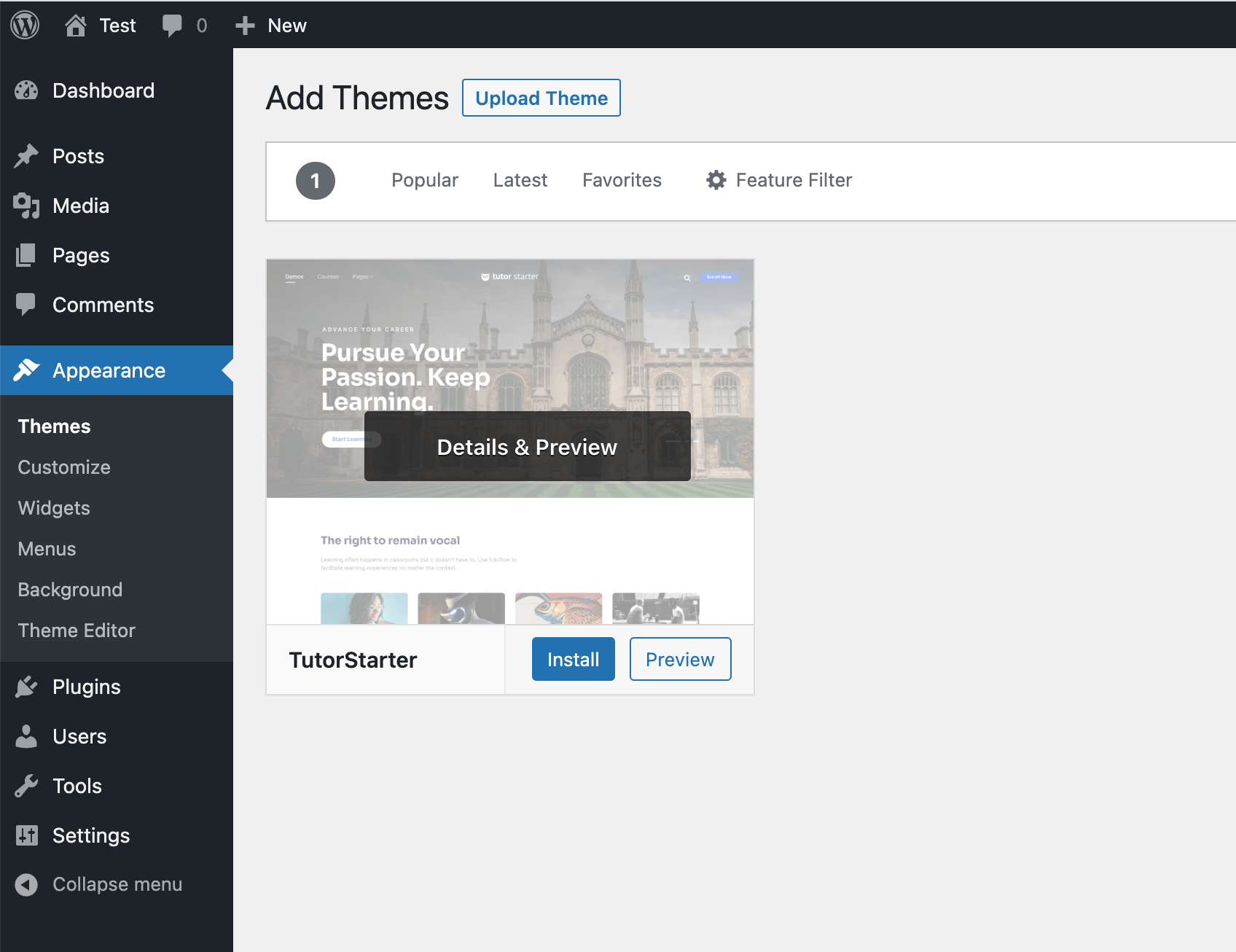Open the Dashboard menu item

103,90
